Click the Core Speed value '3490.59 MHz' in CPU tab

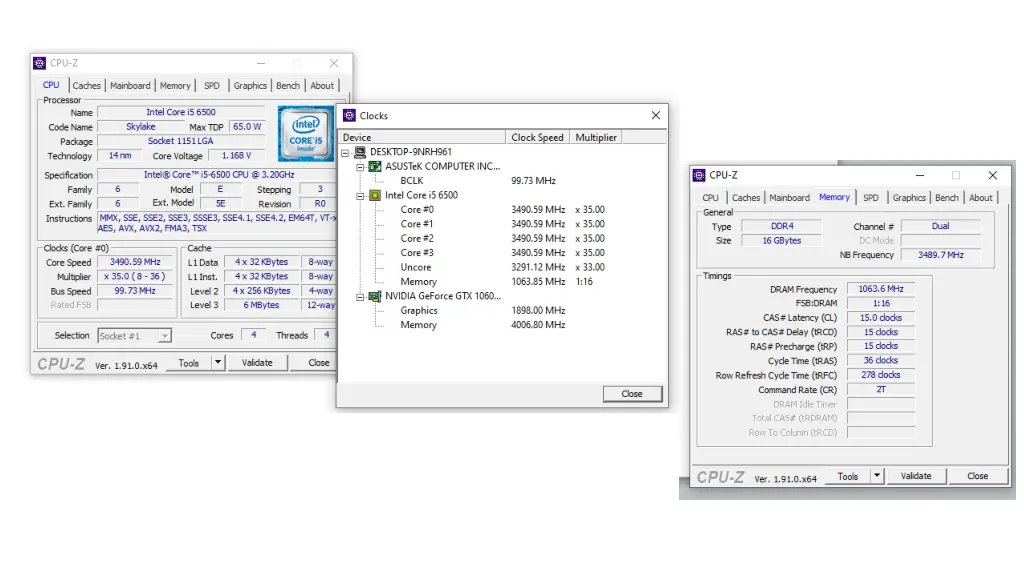coord(135,262)
